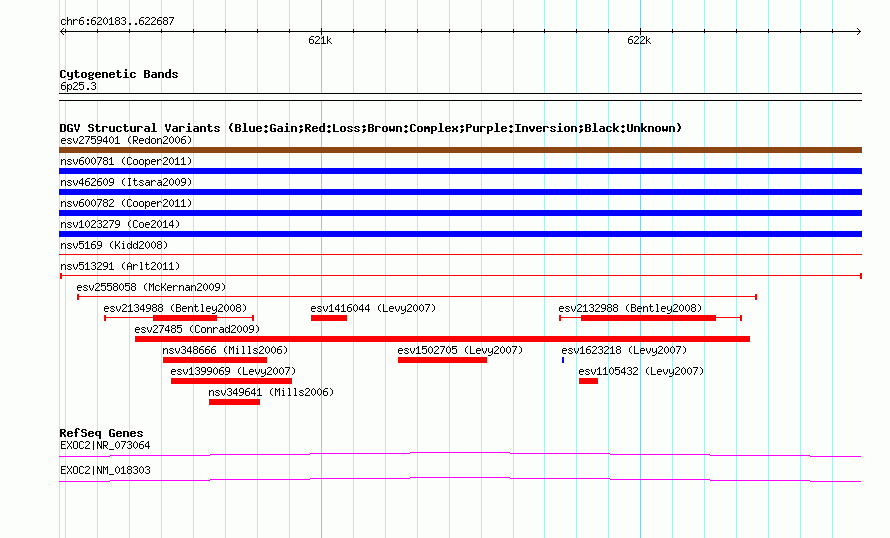Click the RefSeq Genes track heading
Screen dimensions: 890x538
pyautogui.click(x=101, y=433)
